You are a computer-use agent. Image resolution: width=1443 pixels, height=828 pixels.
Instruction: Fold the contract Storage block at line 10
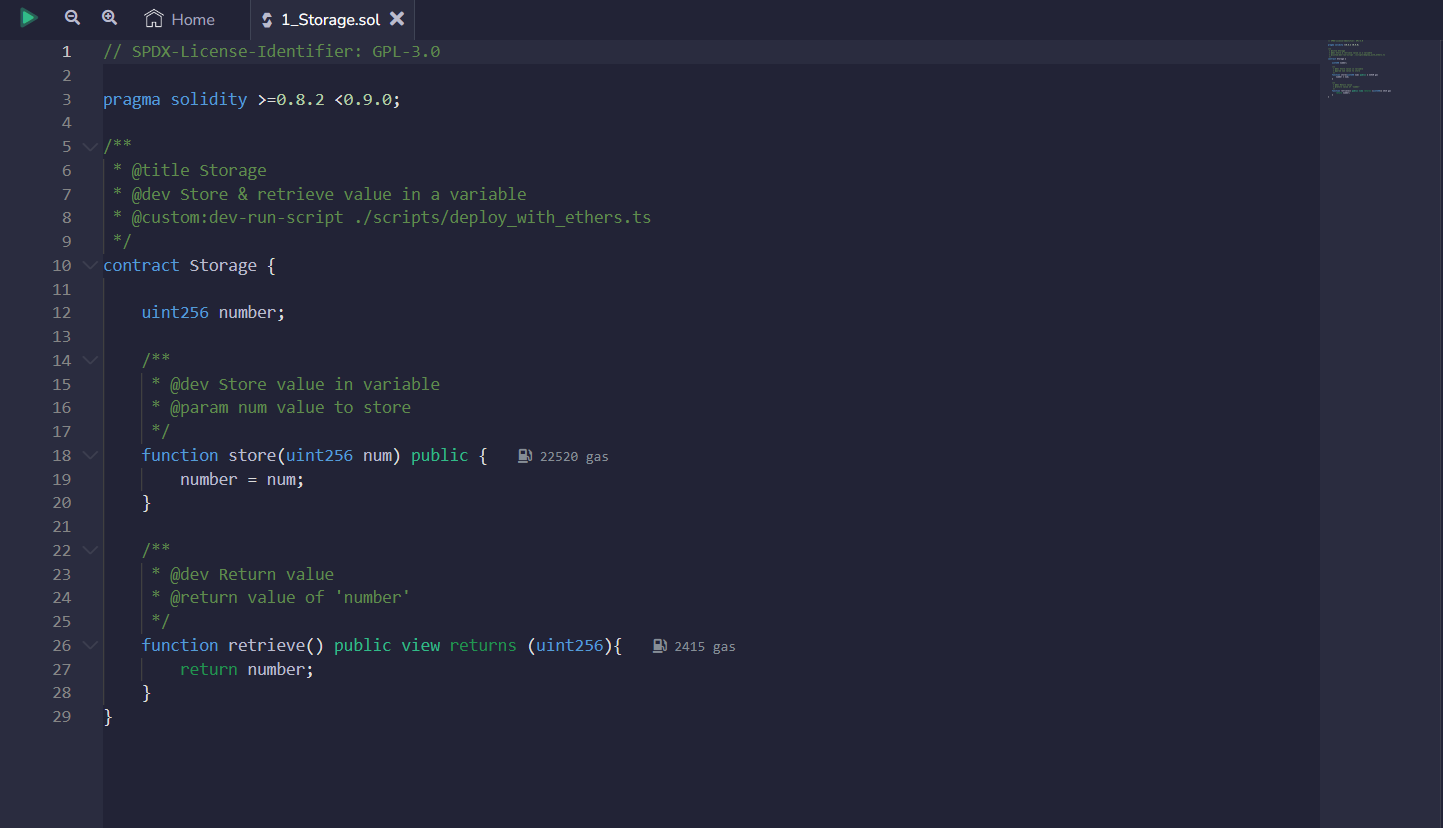pos(90,266)
